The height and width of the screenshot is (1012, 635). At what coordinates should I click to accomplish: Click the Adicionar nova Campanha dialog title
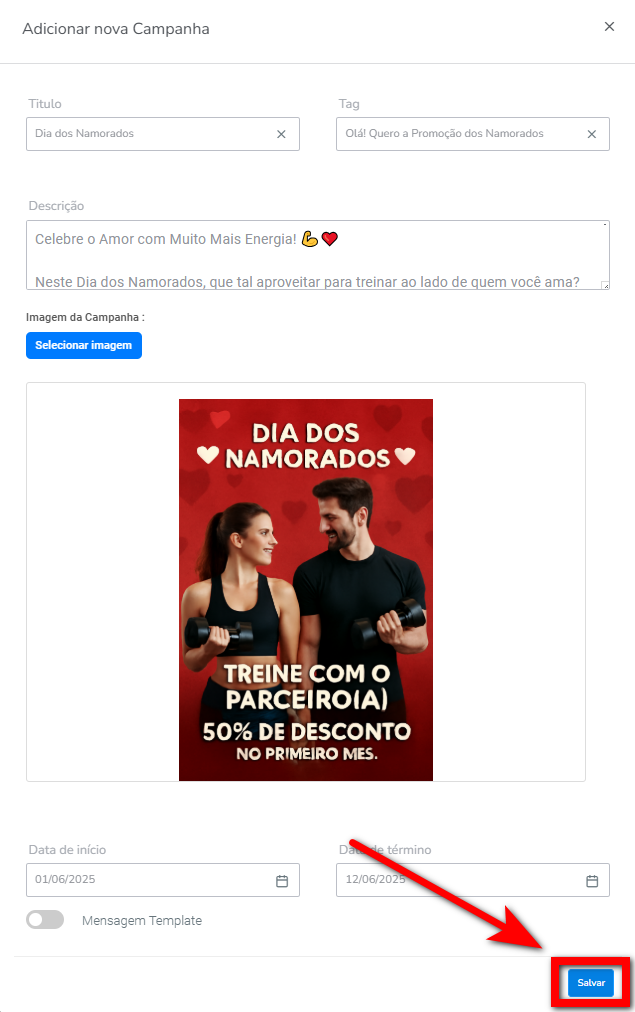pyautogui.click(x=116, y=29)
